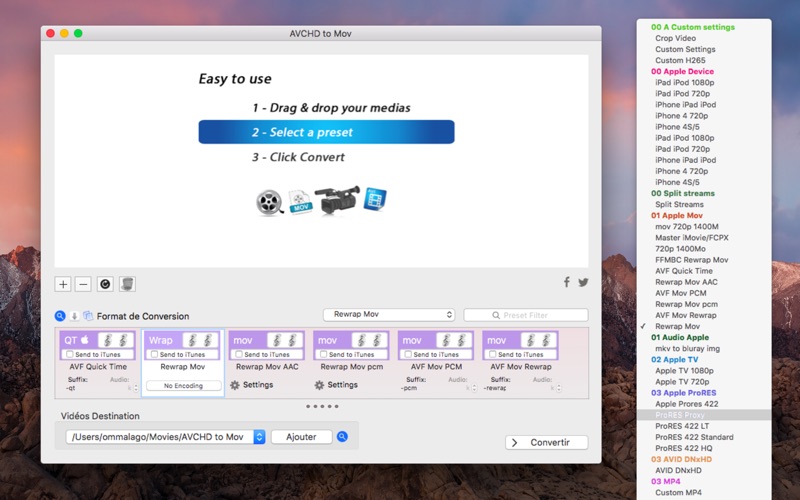
Task: Open the Rewrap Mov preset dropdown
Action: [389, 314]
